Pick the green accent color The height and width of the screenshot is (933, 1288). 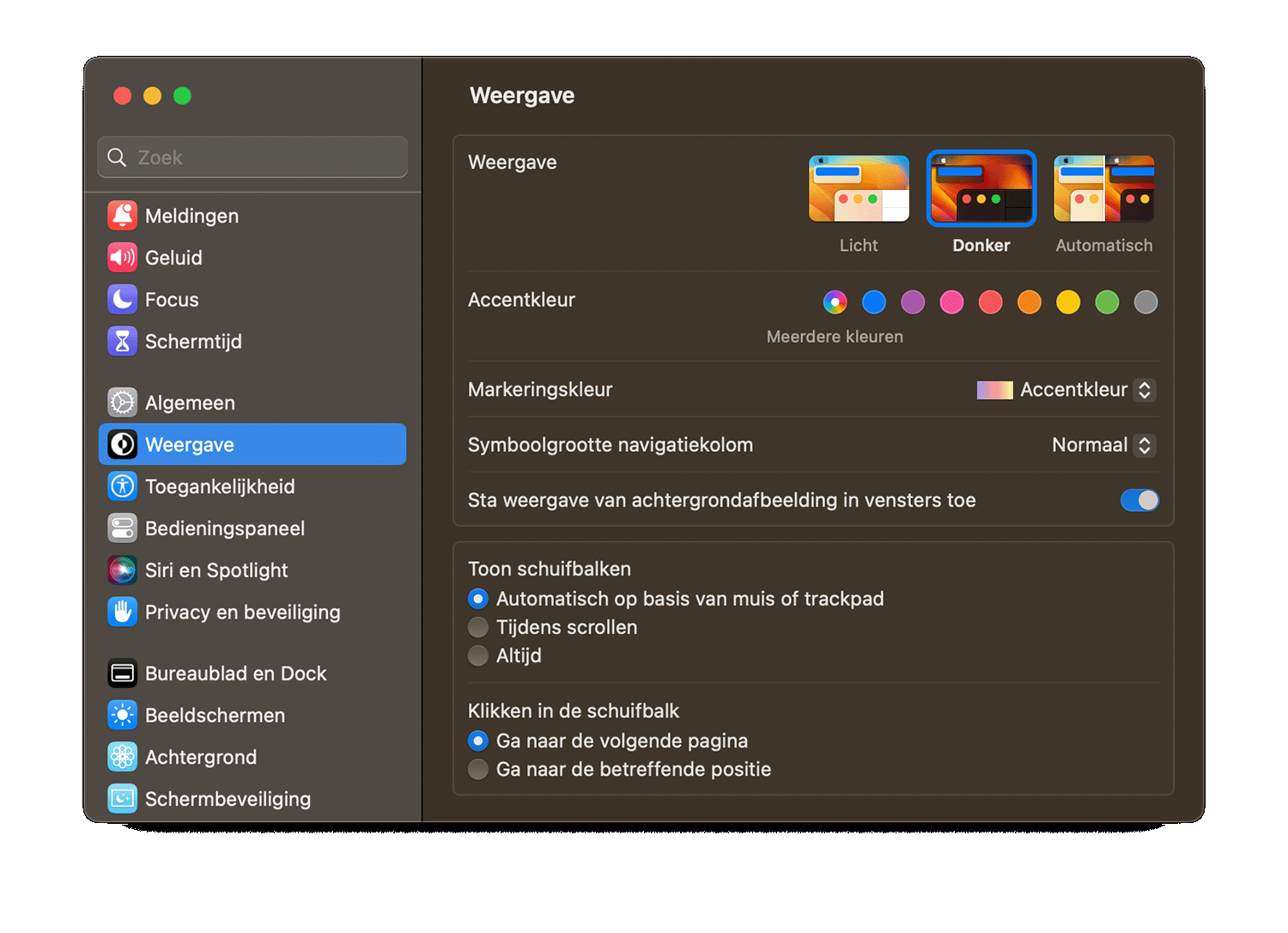pyautogui.click(x=1107, y=302)
